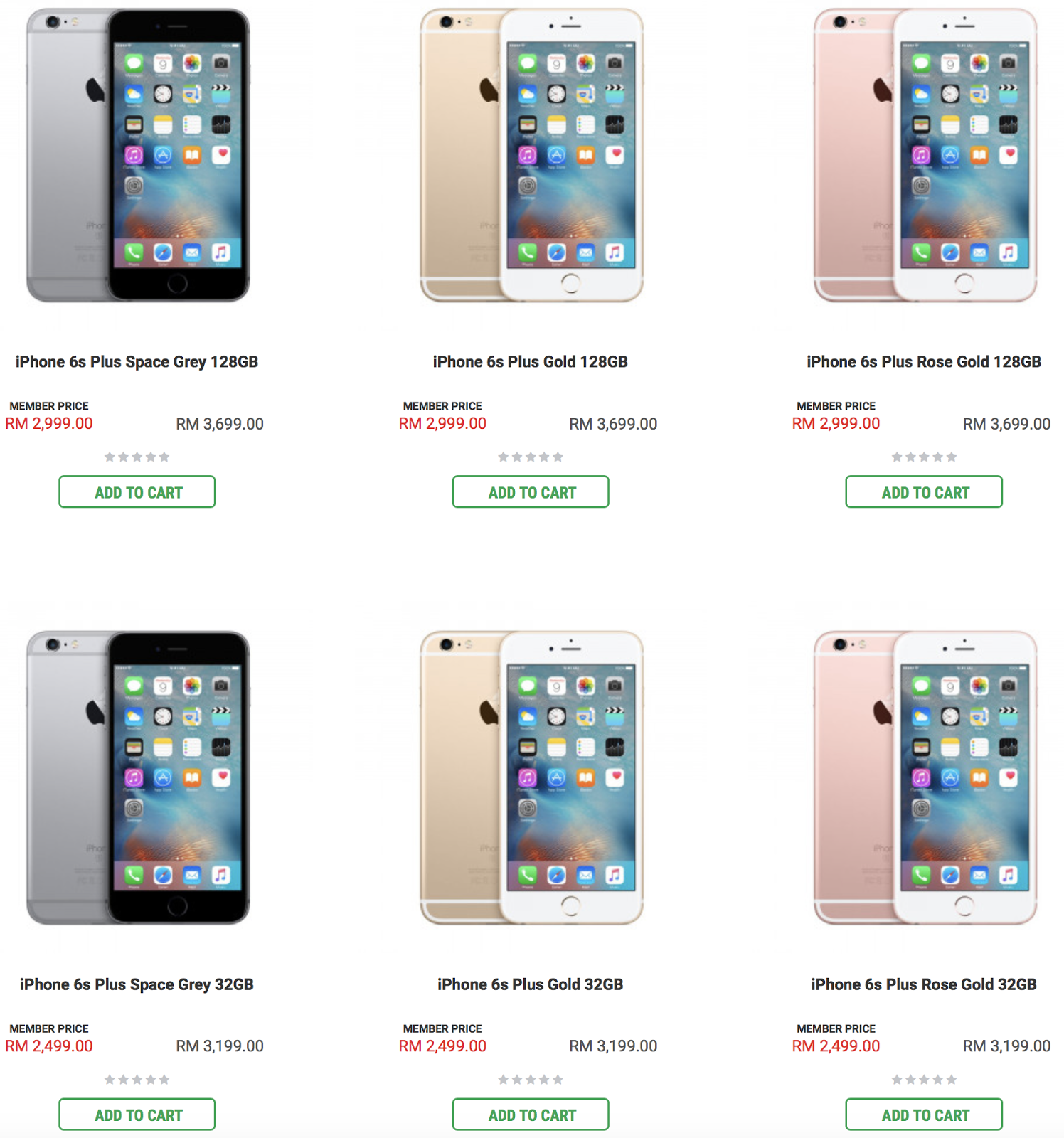Open iPhone 6s Plus Space Grey 32GB title link
Viewport: 1064px width, 1138px height.
coord(137,984)
